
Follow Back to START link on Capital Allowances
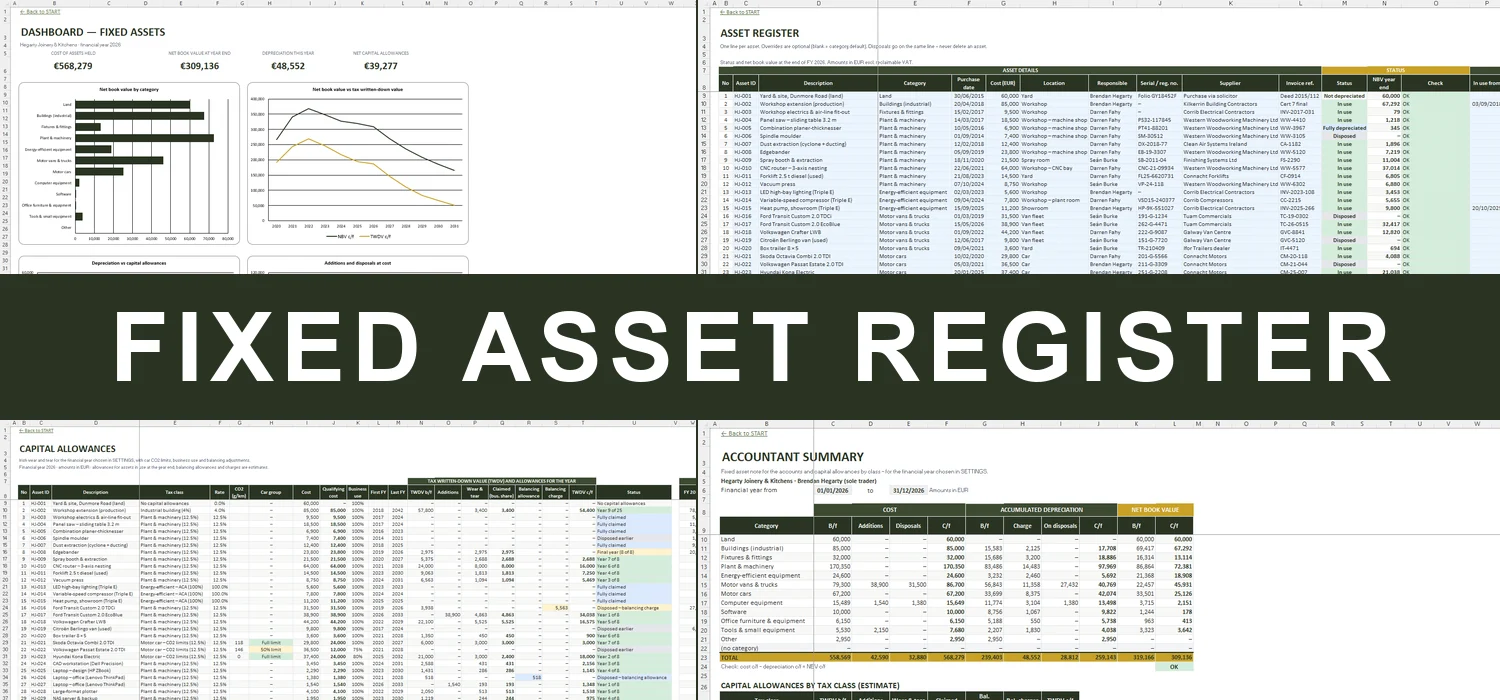point(38,431)
